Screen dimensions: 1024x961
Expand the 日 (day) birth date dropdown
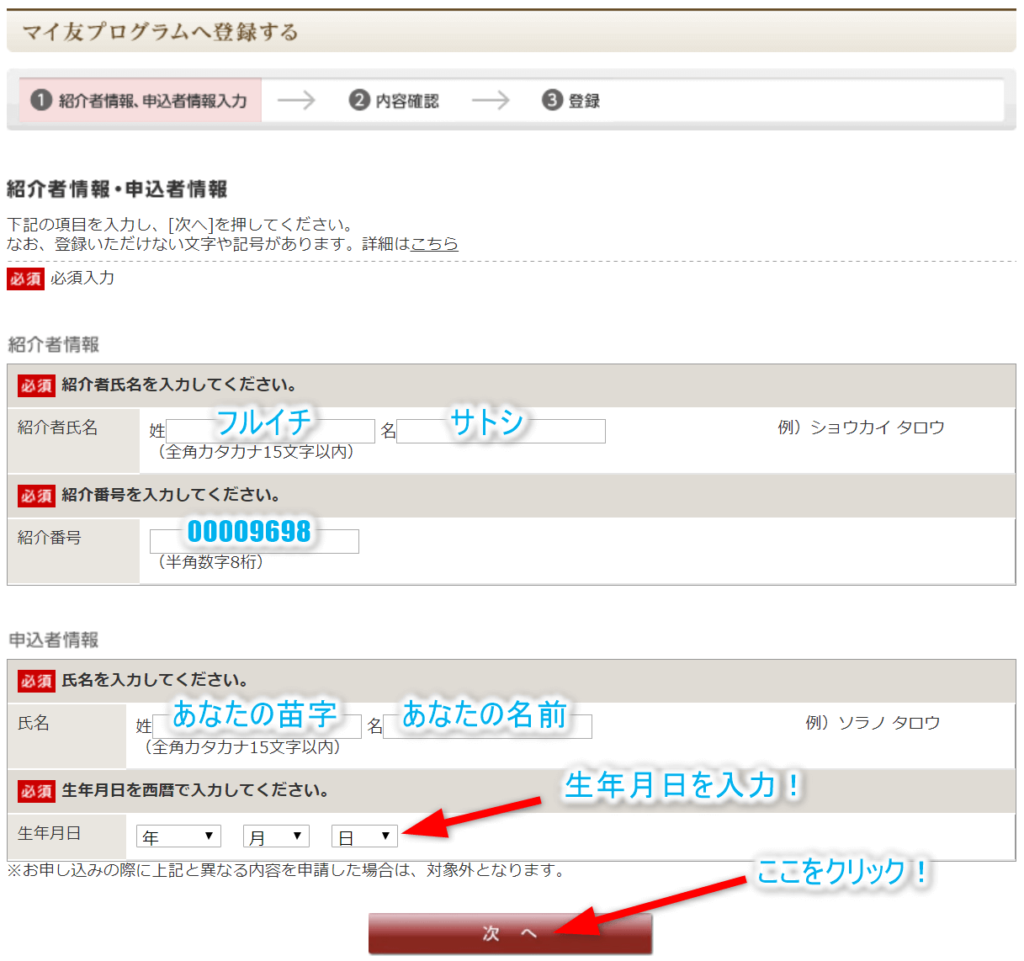[x=364, y=836]
